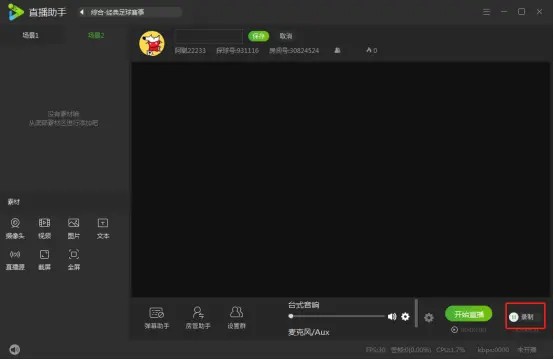Add a live source (直播源)
This screenshot has height=360, width=554.
15,260
